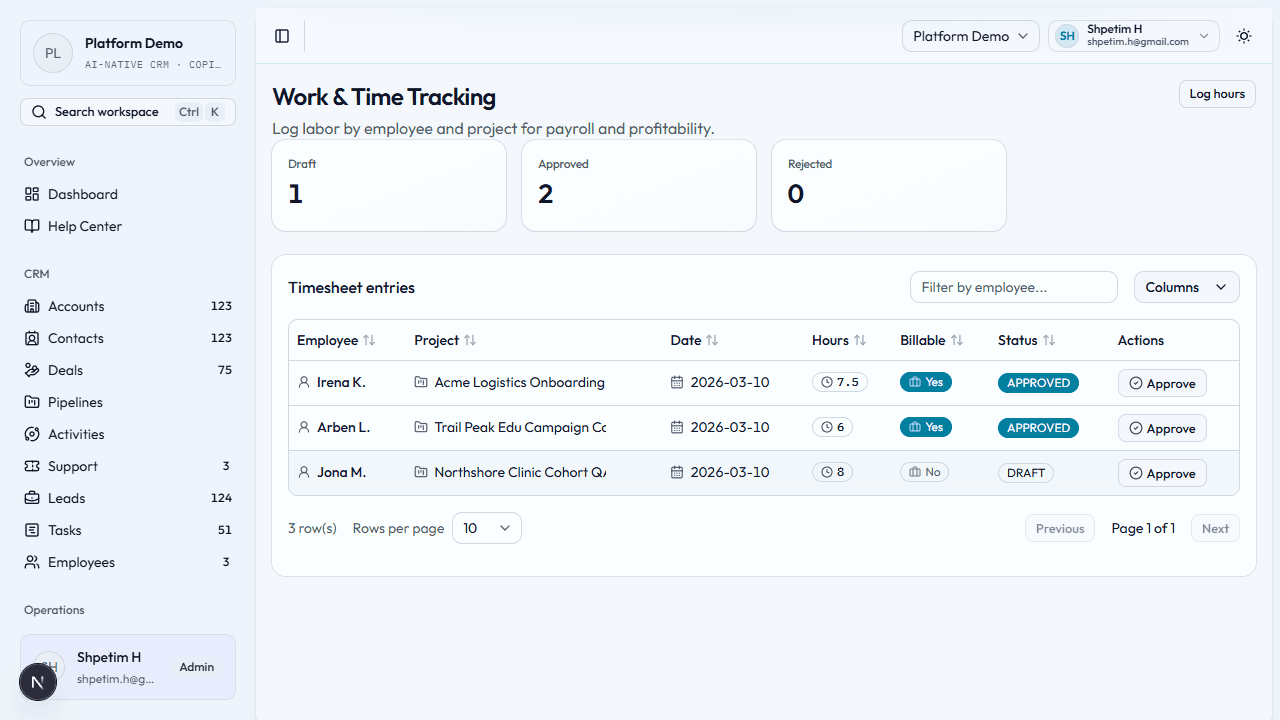Open the Platform Demo workspace dropdown
The width and height of the screenshot is (1280, 720).
[970, 35]
